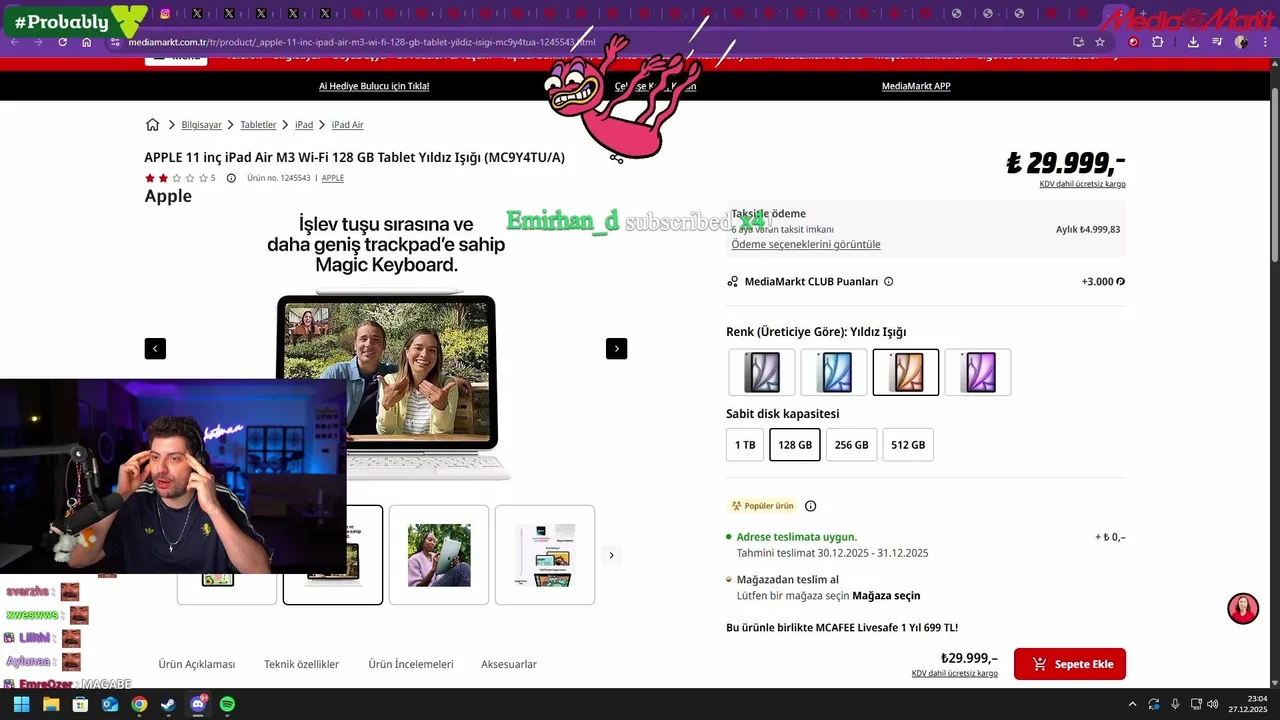The height and width of the screenshot is (720, 1280).
Task: Click info icon next to Popüler ürün
Action: click(810, 506)
